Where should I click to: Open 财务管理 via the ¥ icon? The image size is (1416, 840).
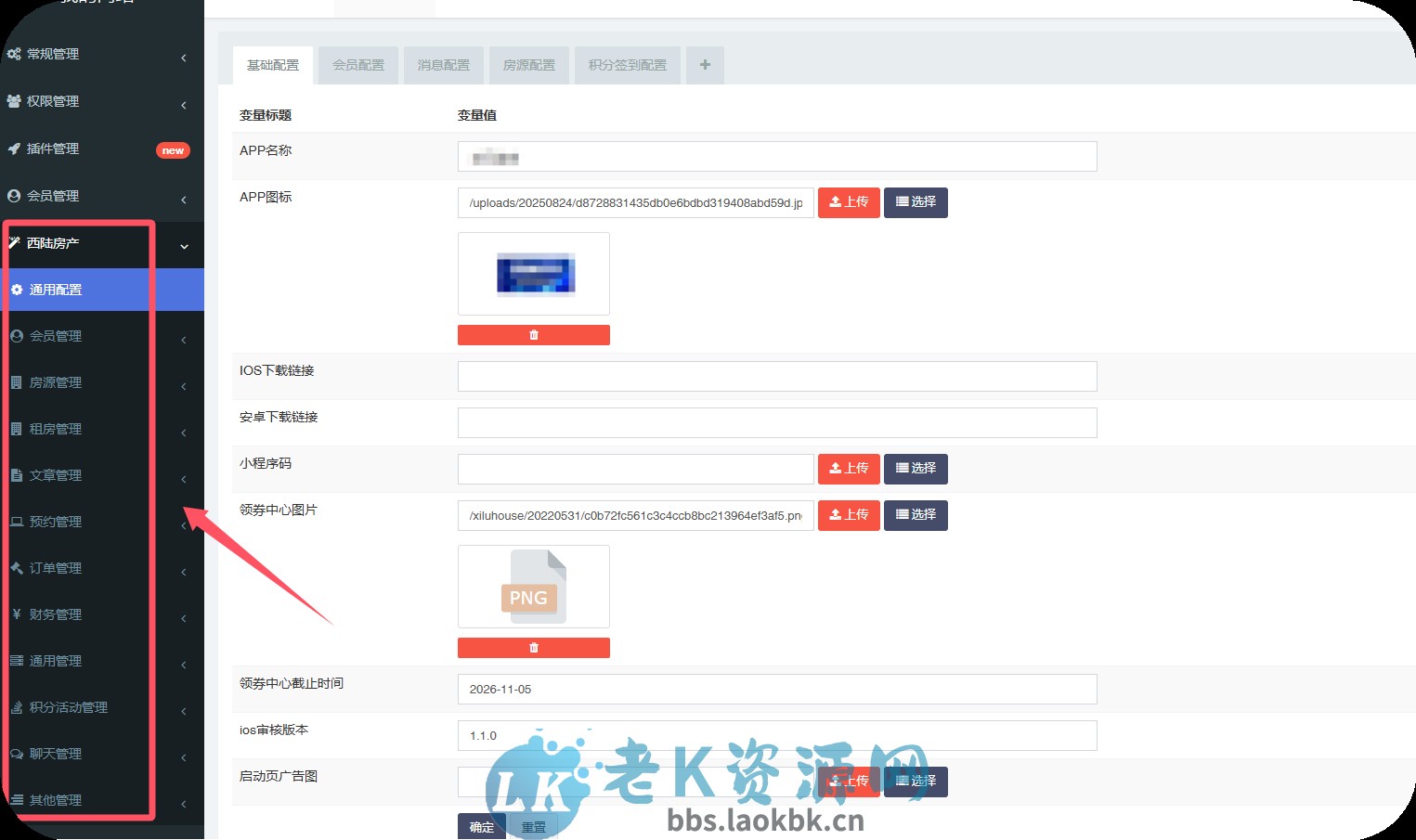(x=17, y=614)
